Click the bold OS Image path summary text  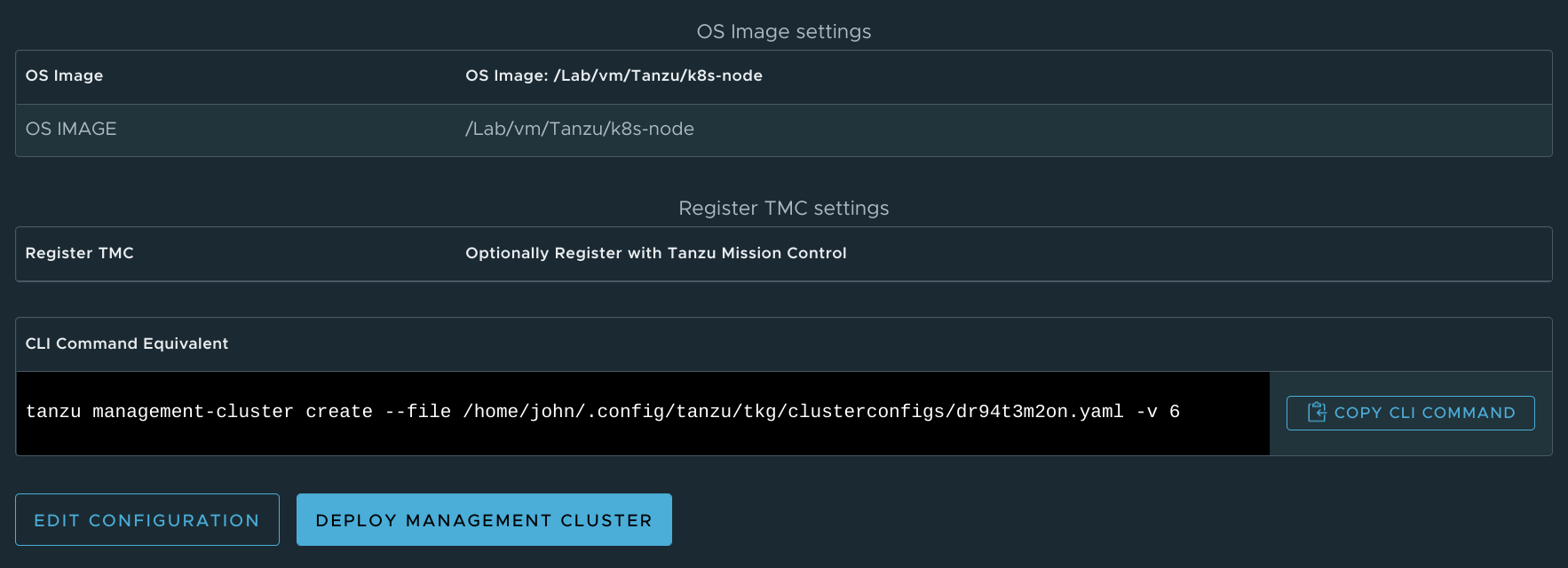(x=614, y=76)
